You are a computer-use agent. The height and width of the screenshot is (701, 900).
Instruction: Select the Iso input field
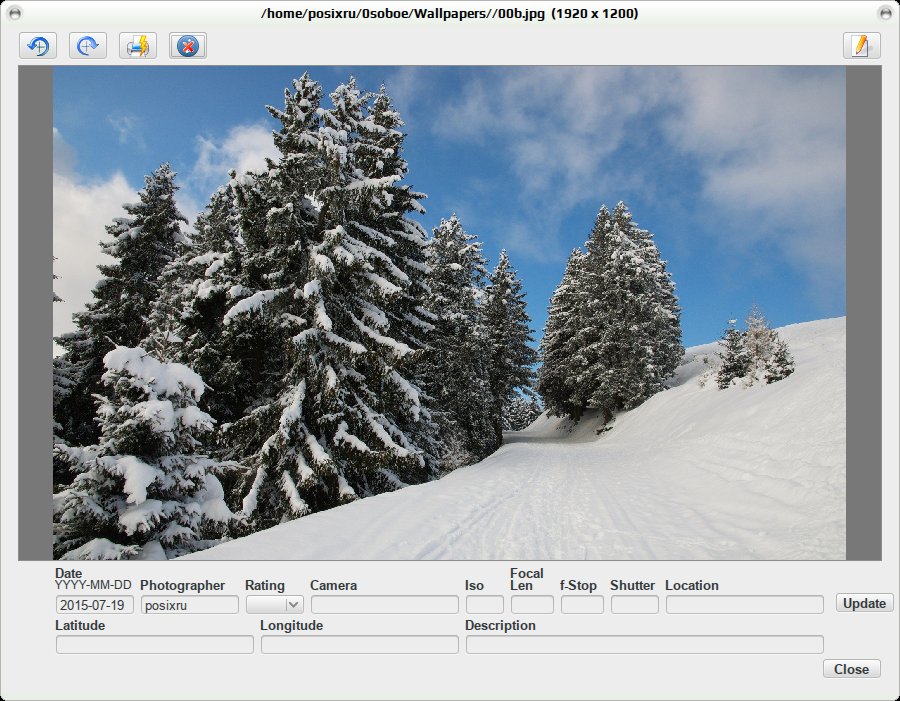[485, 605]
